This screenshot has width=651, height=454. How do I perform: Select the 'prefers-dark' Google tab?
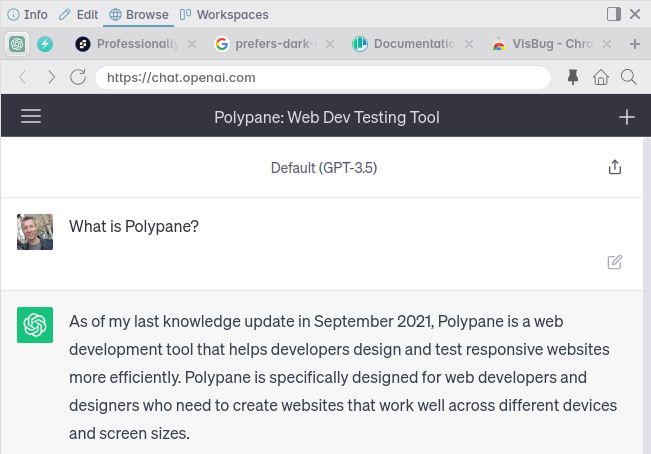262,44
